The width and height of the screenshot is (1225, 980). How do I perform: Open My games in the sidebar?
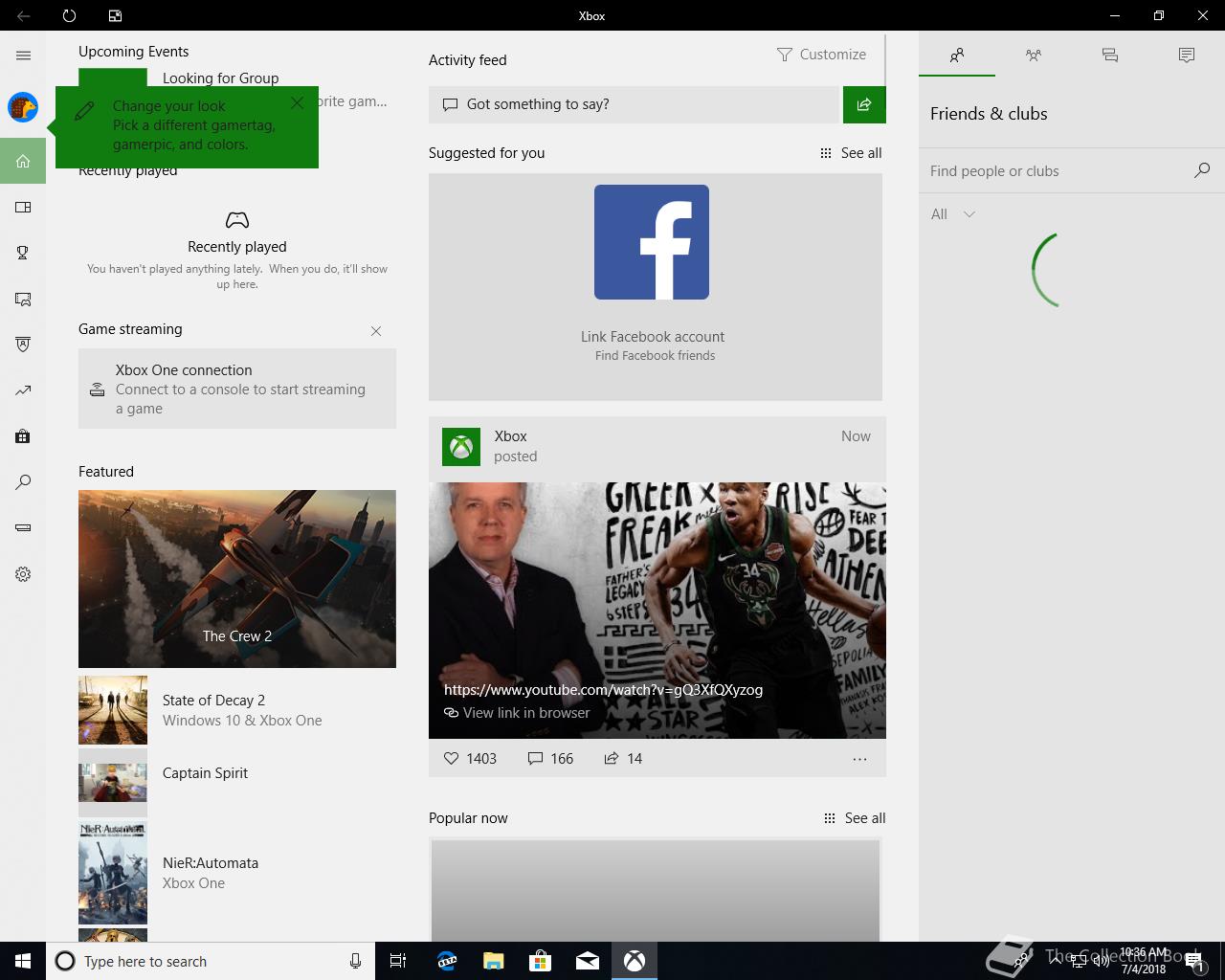point(23,207)
